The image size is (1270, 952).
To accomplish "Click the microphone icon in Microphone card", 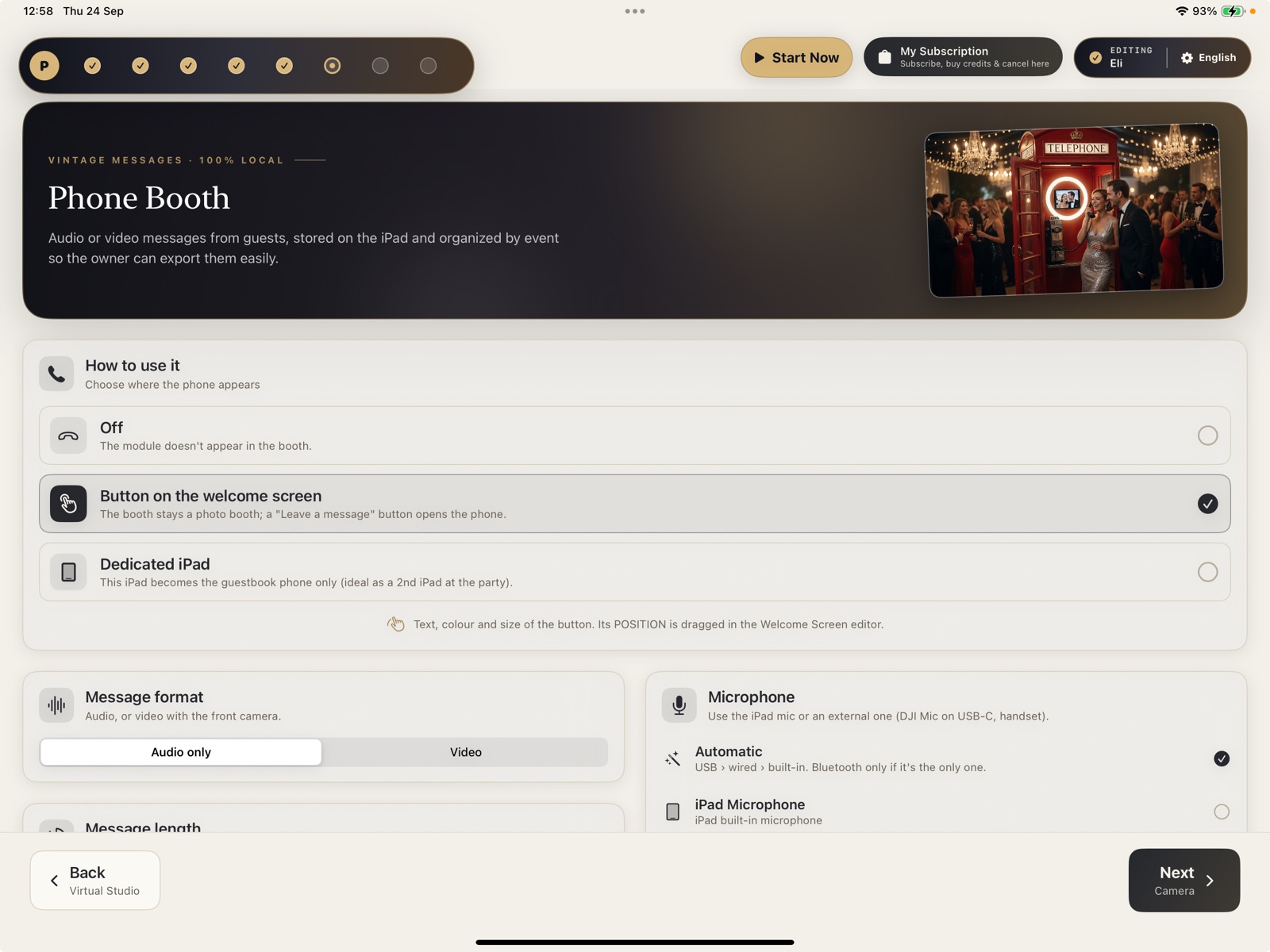I will click(x=679, y=705).
